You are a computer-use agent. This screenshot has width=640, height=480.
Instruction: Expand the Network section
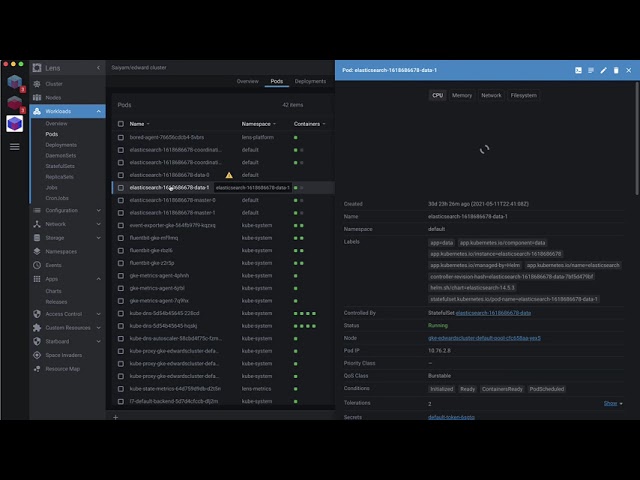click(98, 224)
